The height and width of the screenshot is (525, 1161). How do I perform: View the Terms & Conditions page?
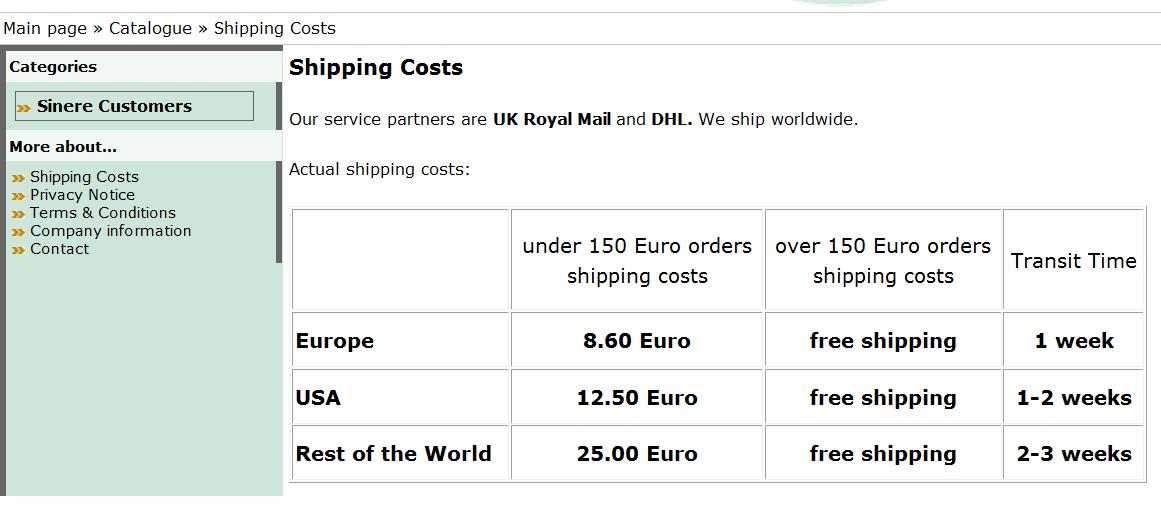[103, 213]
